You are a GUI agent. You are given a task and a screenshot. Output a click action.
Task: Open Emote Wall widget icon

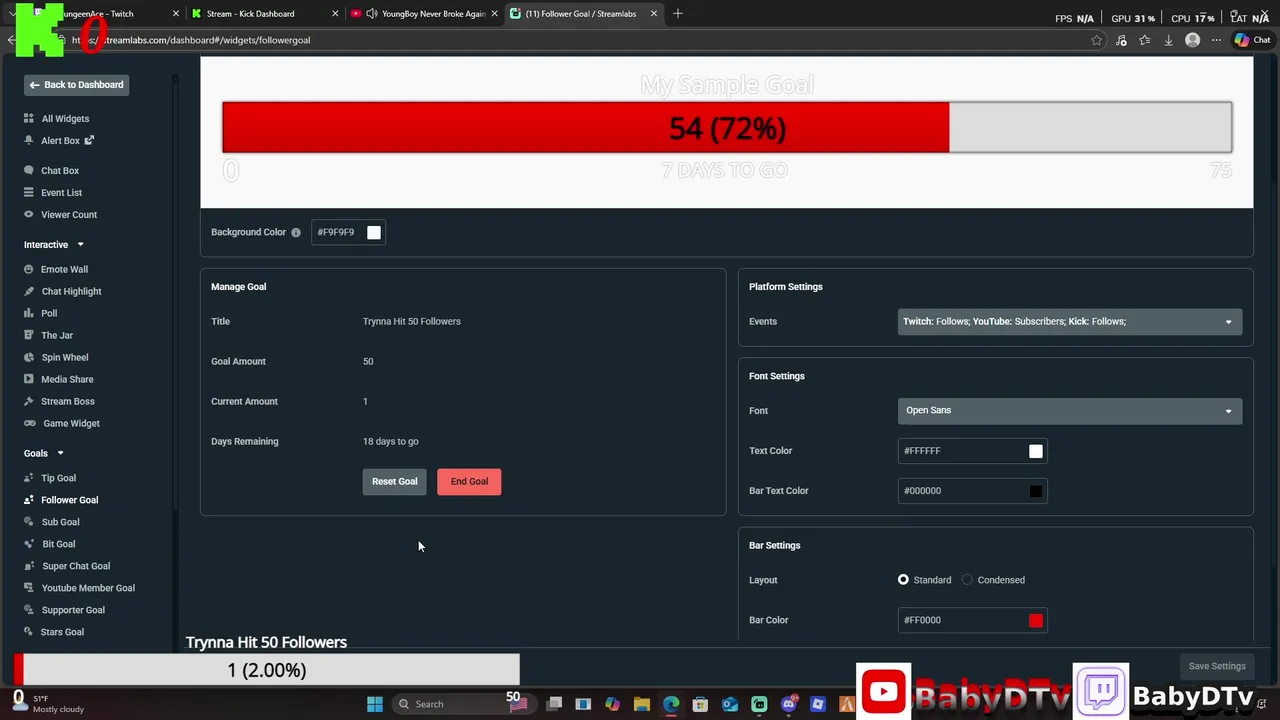point(29,269)
